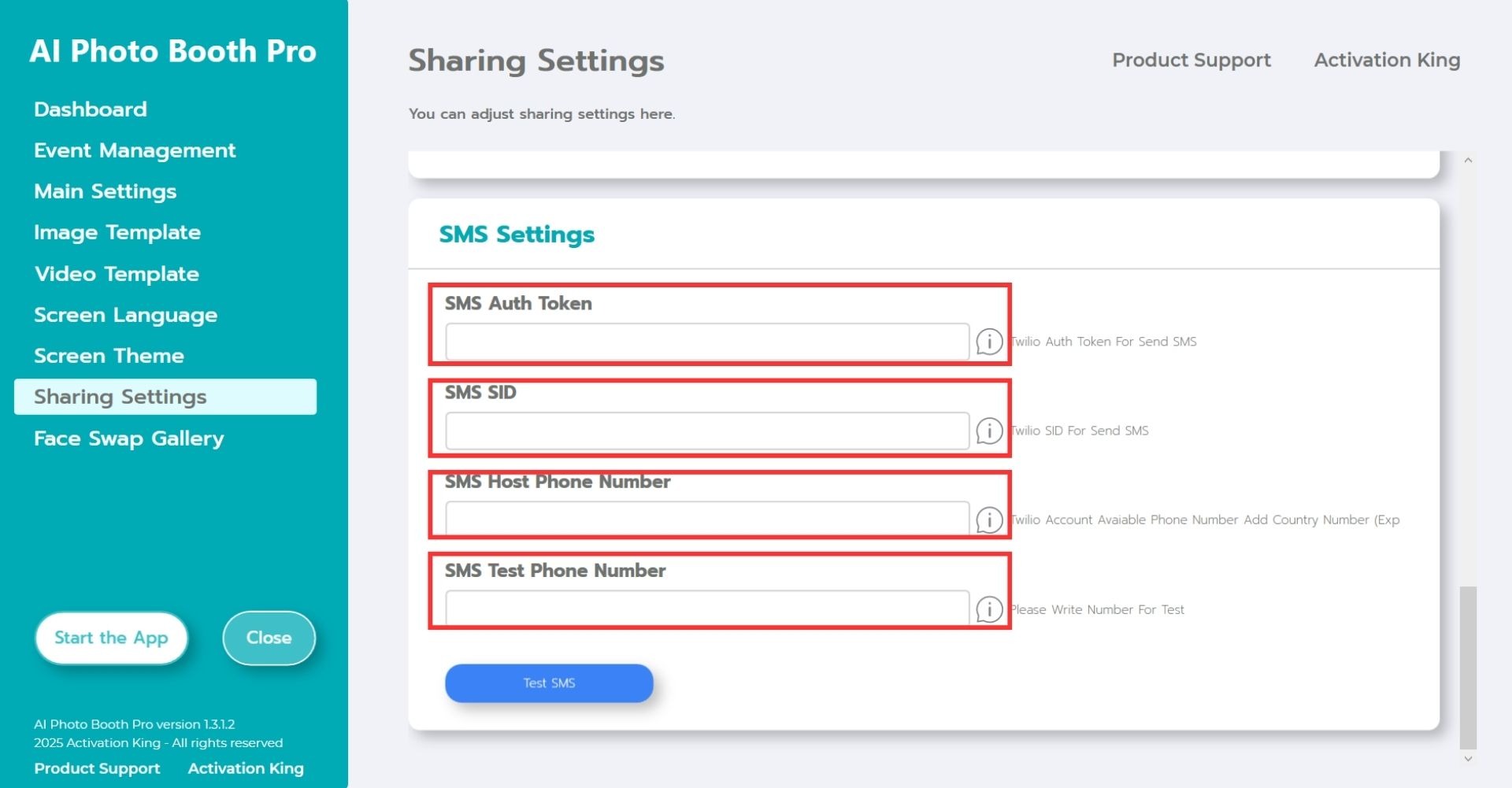
Task: Click the SMS Test Phone Number input
Action: click(706, 608)
